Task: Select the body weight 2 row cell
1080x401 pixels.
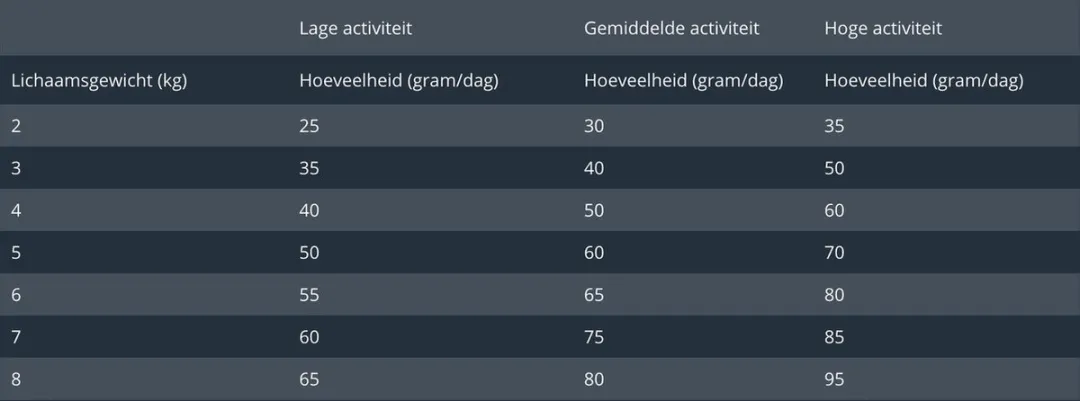Action: pyautogui.click(x=16, y=126)
